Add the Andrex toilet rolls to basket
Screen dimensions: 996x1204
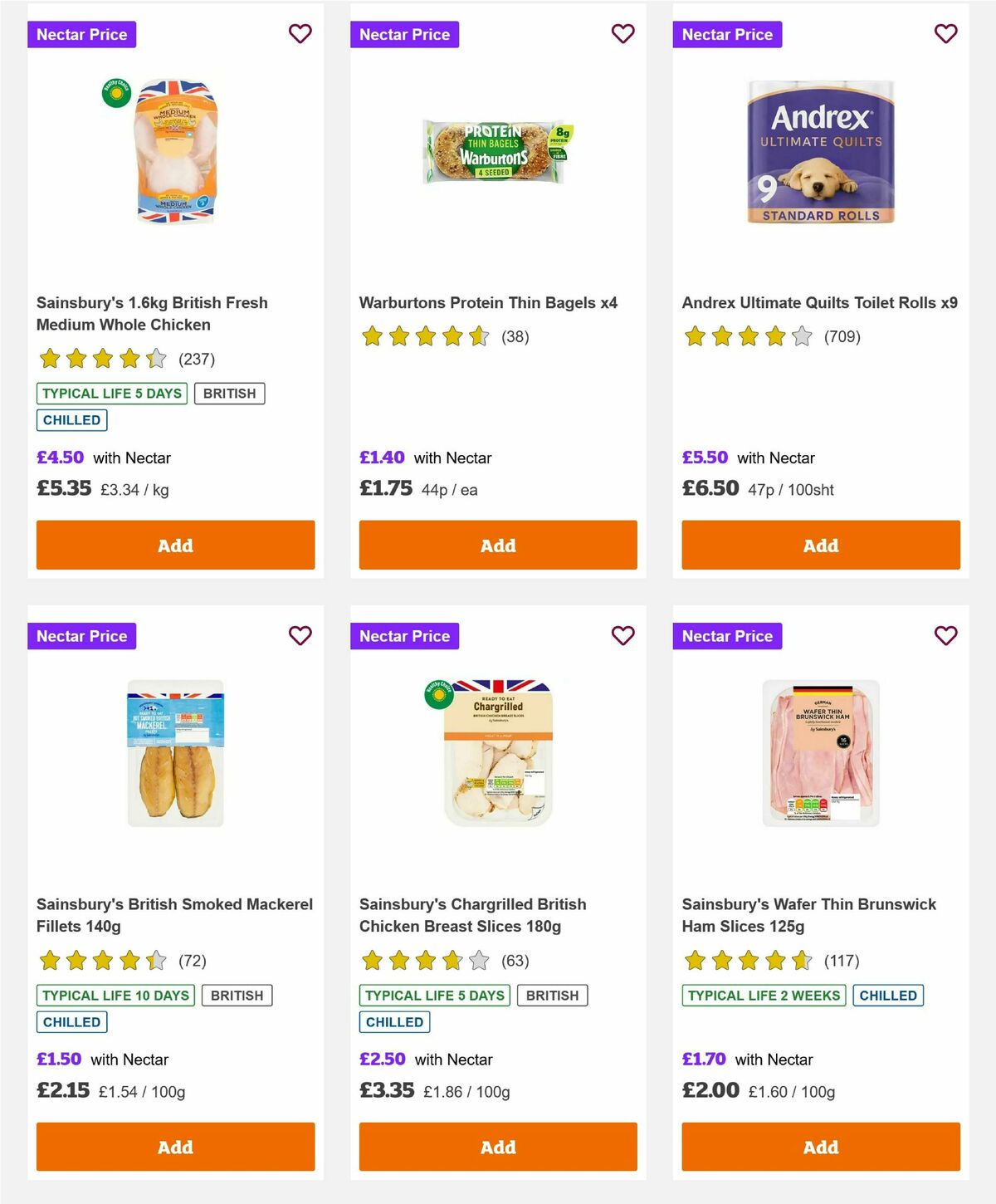820,545
